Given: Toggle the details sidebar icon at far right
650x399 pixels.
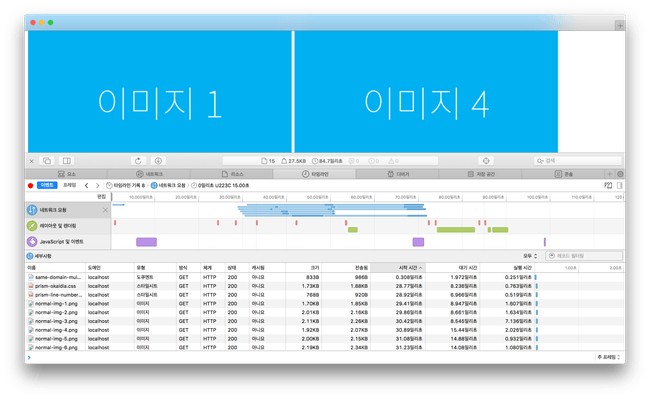Looking at the screenshot, I should (620, 186).
